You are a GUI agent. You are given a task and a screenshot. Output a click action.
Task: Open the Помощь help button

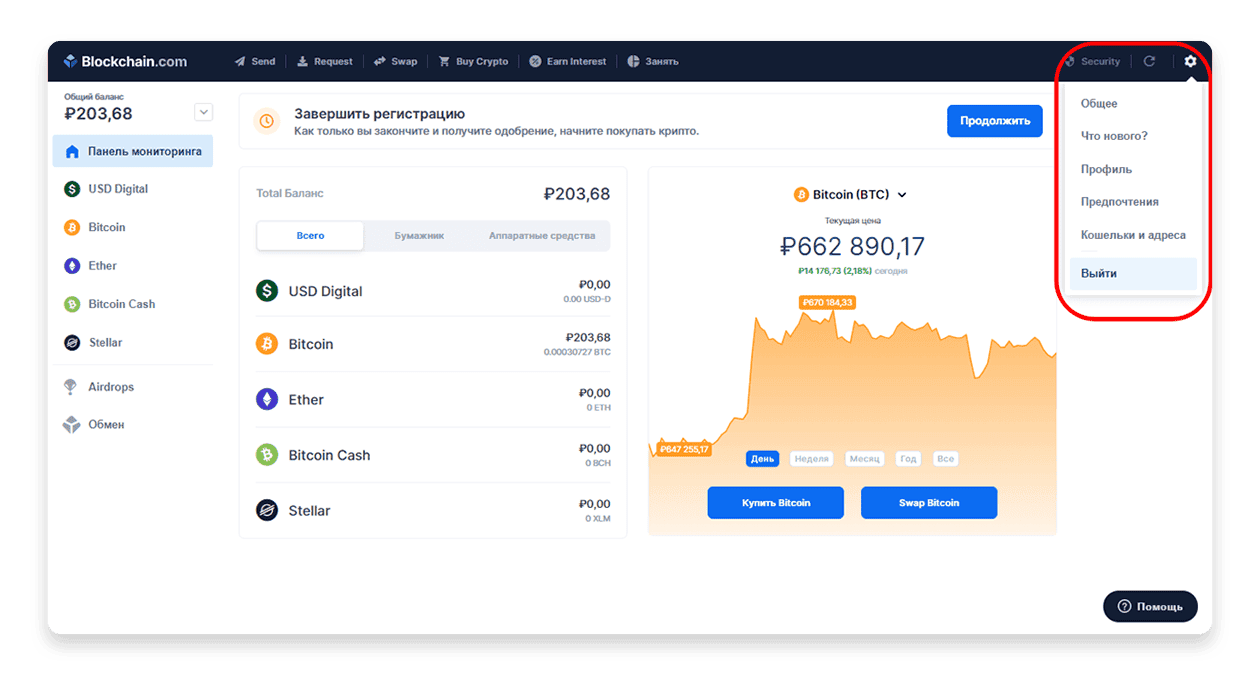coord(1150,606)
